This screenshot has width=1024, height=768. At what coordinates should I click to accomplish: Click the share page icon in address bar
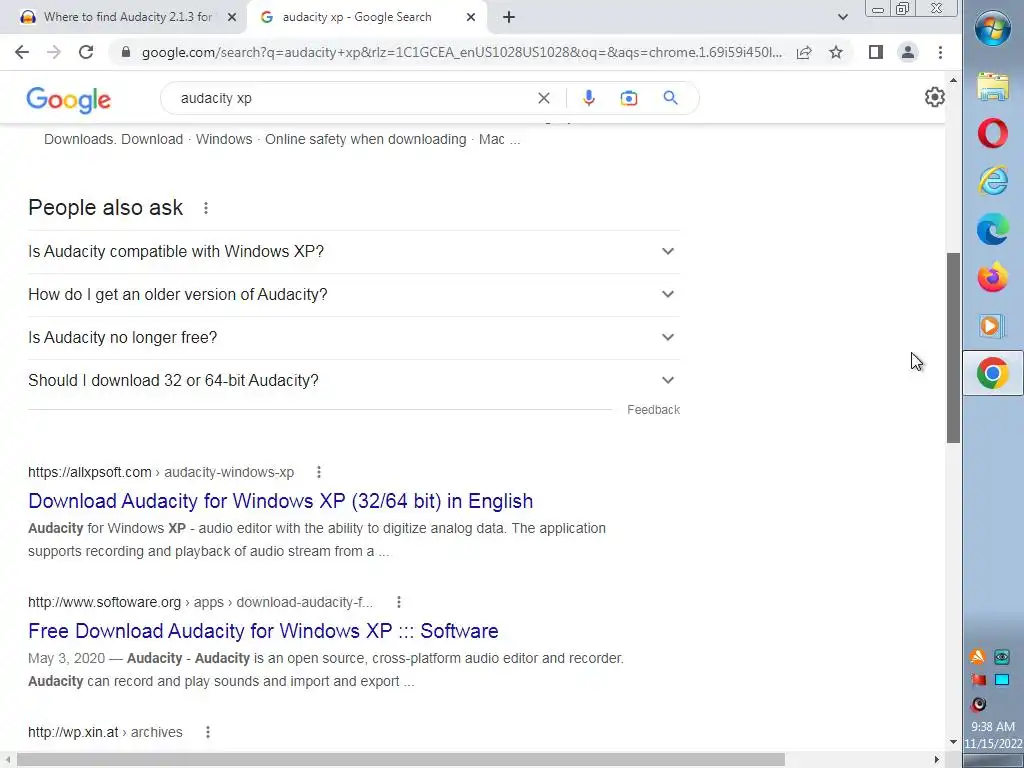[804, 52]
